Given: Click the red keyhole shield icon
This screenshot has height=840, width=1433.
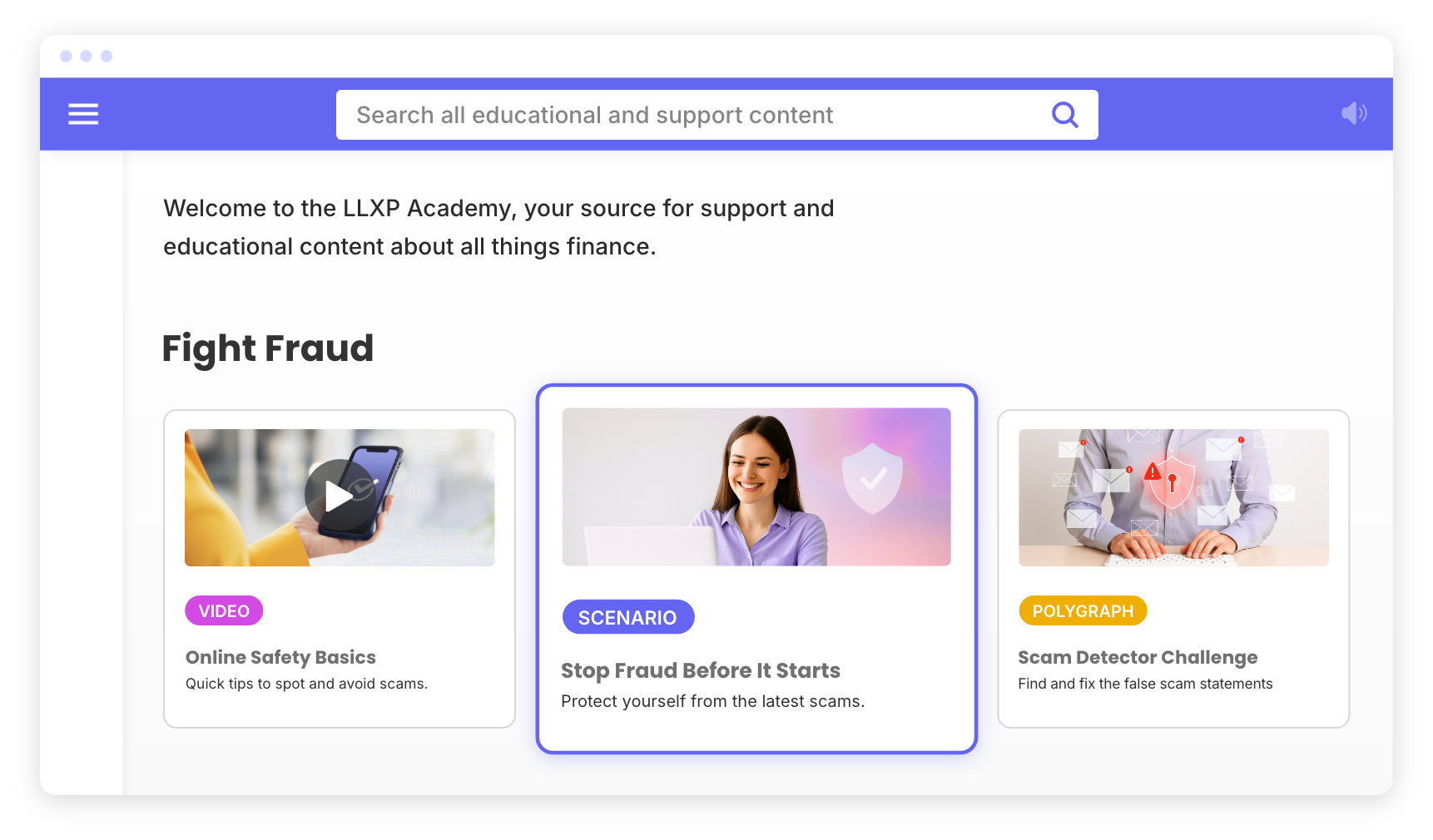Looking at the screenshot, I should point(1171,481).
